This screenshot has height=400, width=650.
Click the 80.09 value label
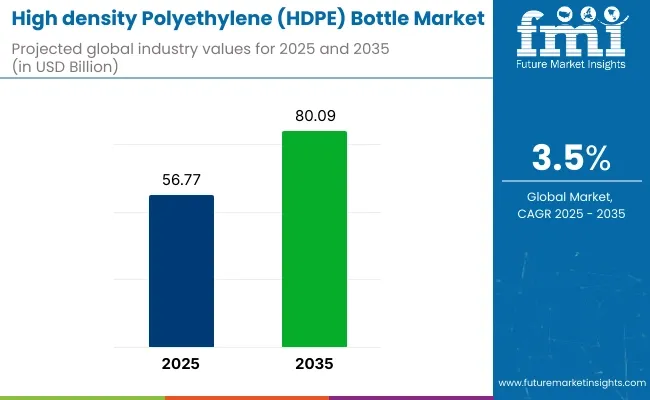pyautogui.click(x=314, y=116)
